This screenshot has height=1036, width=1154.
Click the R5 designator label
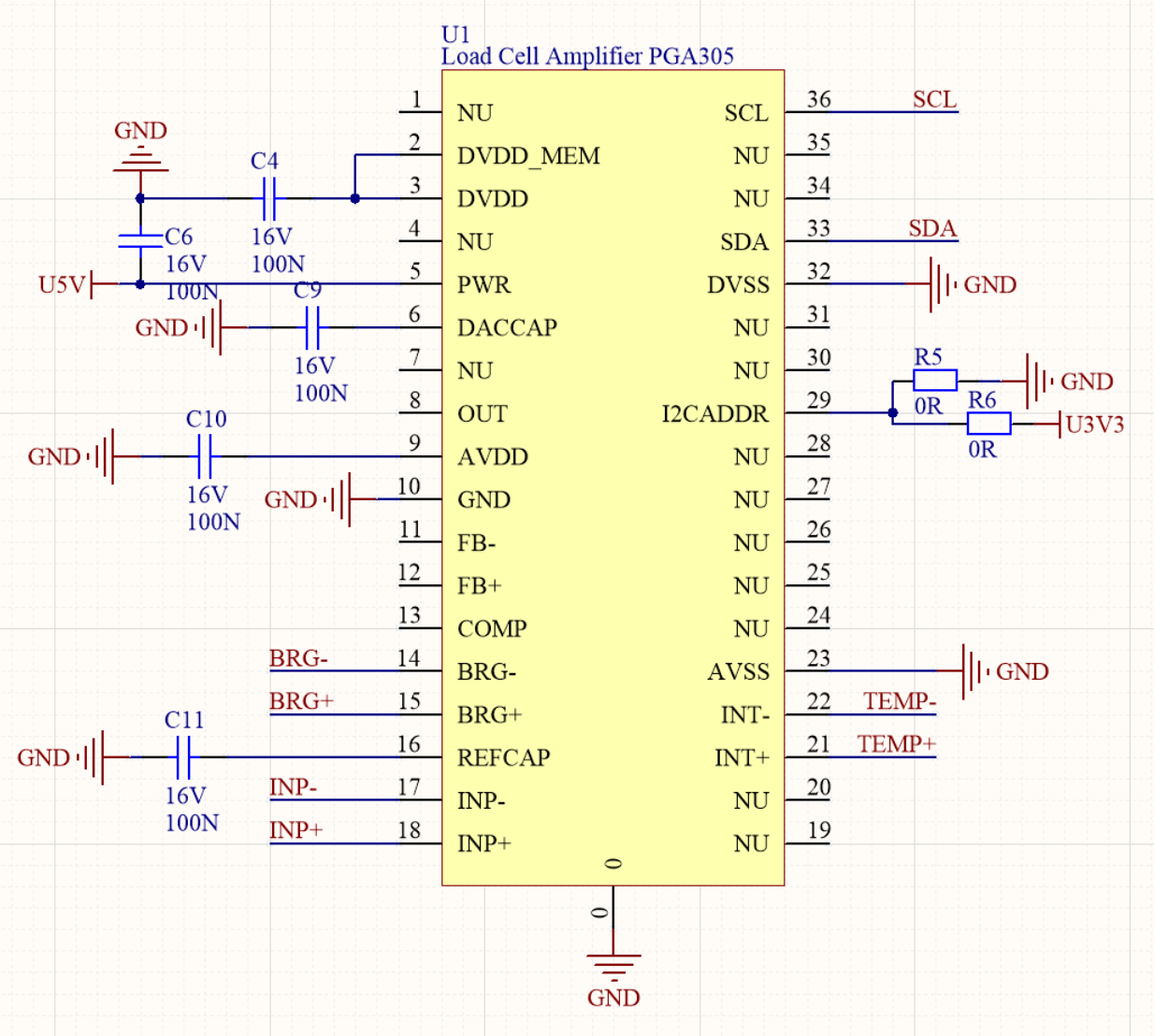click(x=929, y=356)
